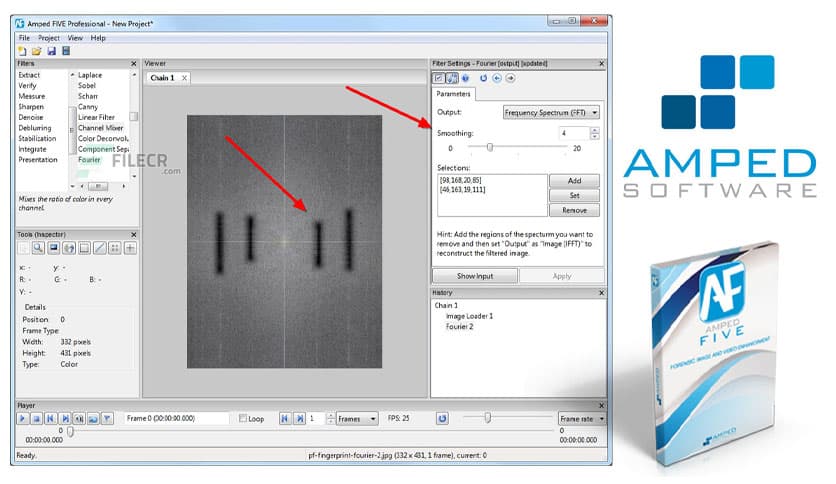Click the go-to-last-frame button in Player toolbar
Screen dimensions: 836x484
65,418
